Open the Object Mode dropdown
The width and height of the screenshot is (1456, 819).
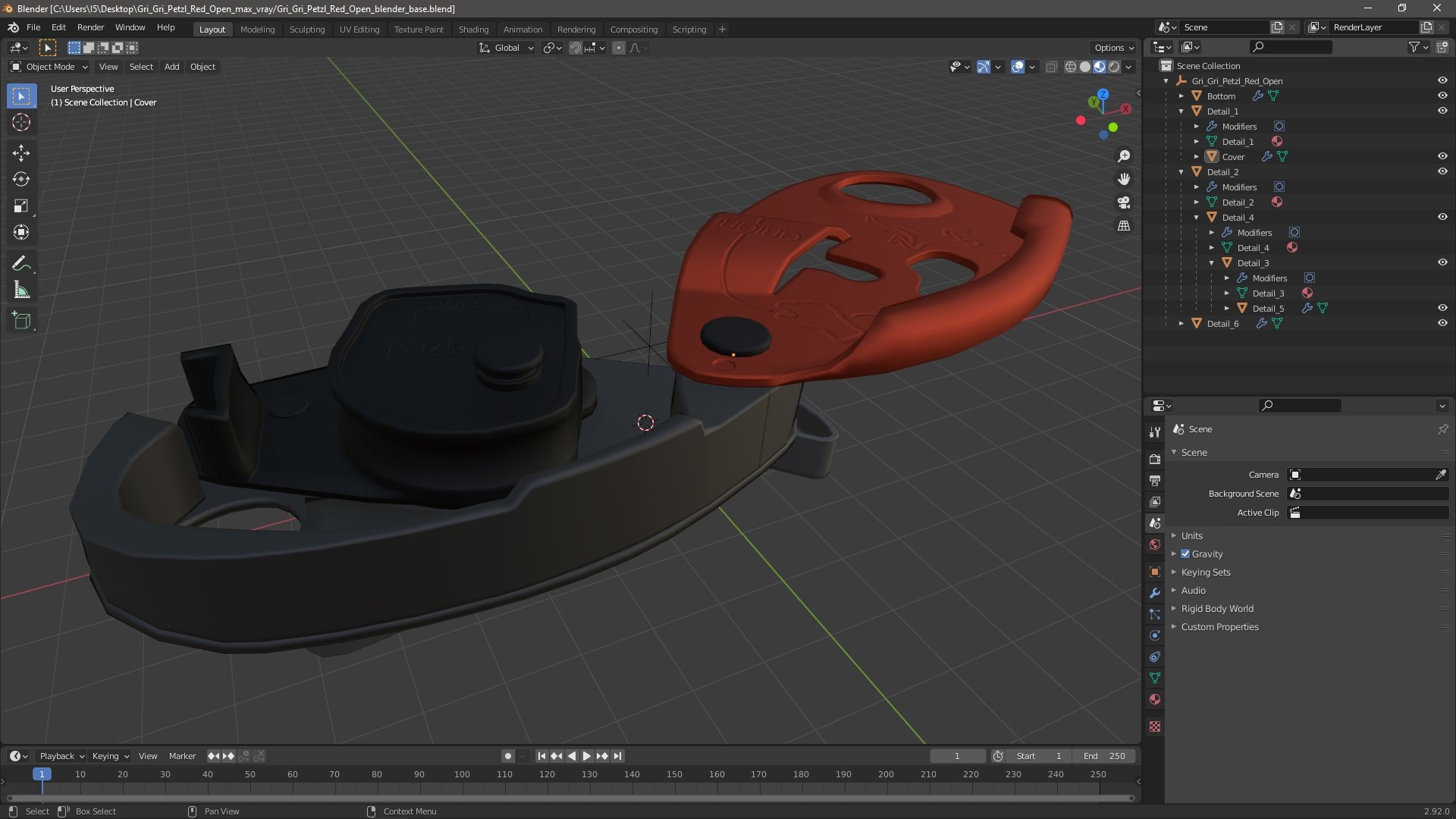[49, 67]
